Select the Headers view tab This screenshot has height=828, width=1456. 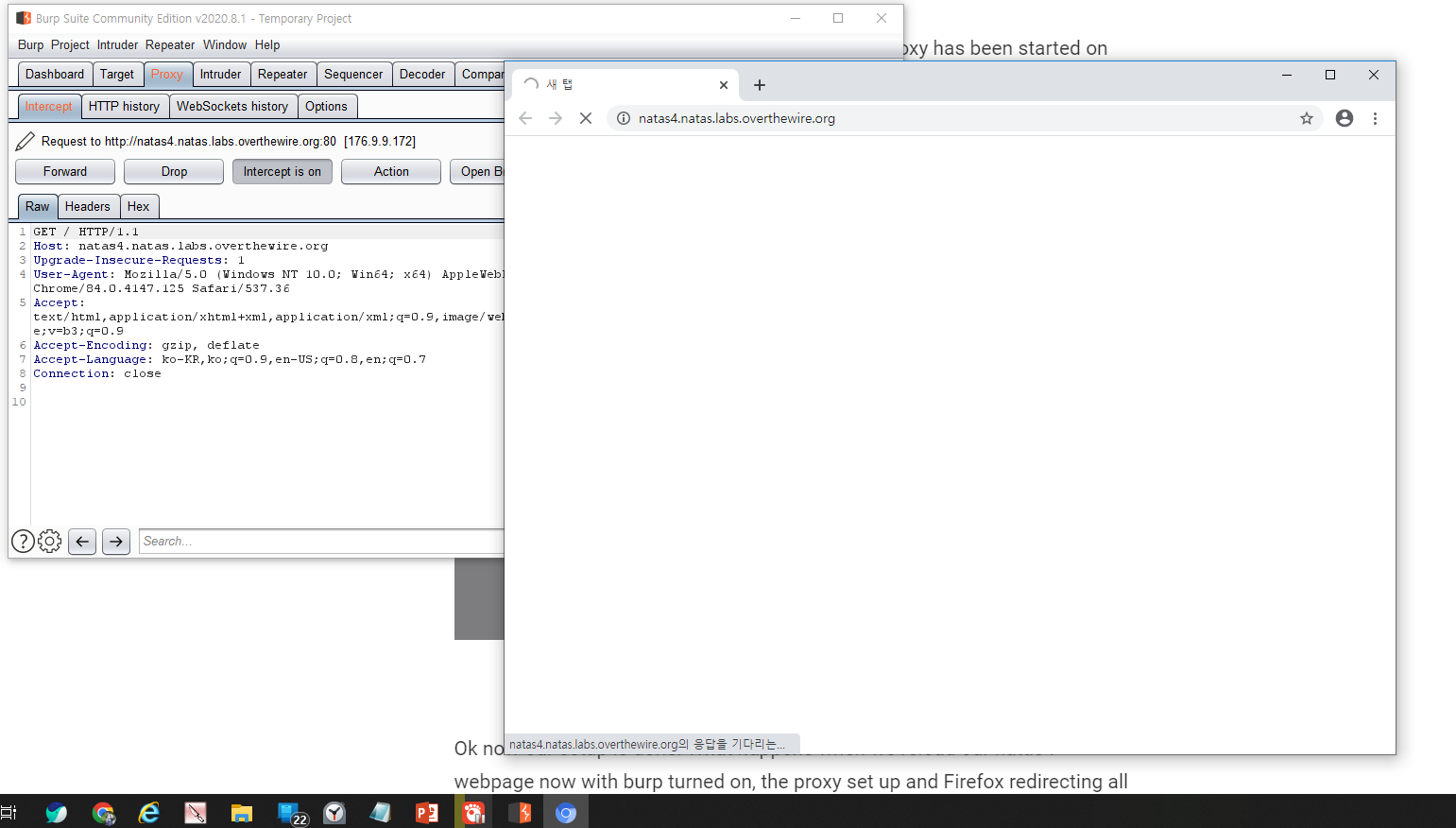coord(88,207)
